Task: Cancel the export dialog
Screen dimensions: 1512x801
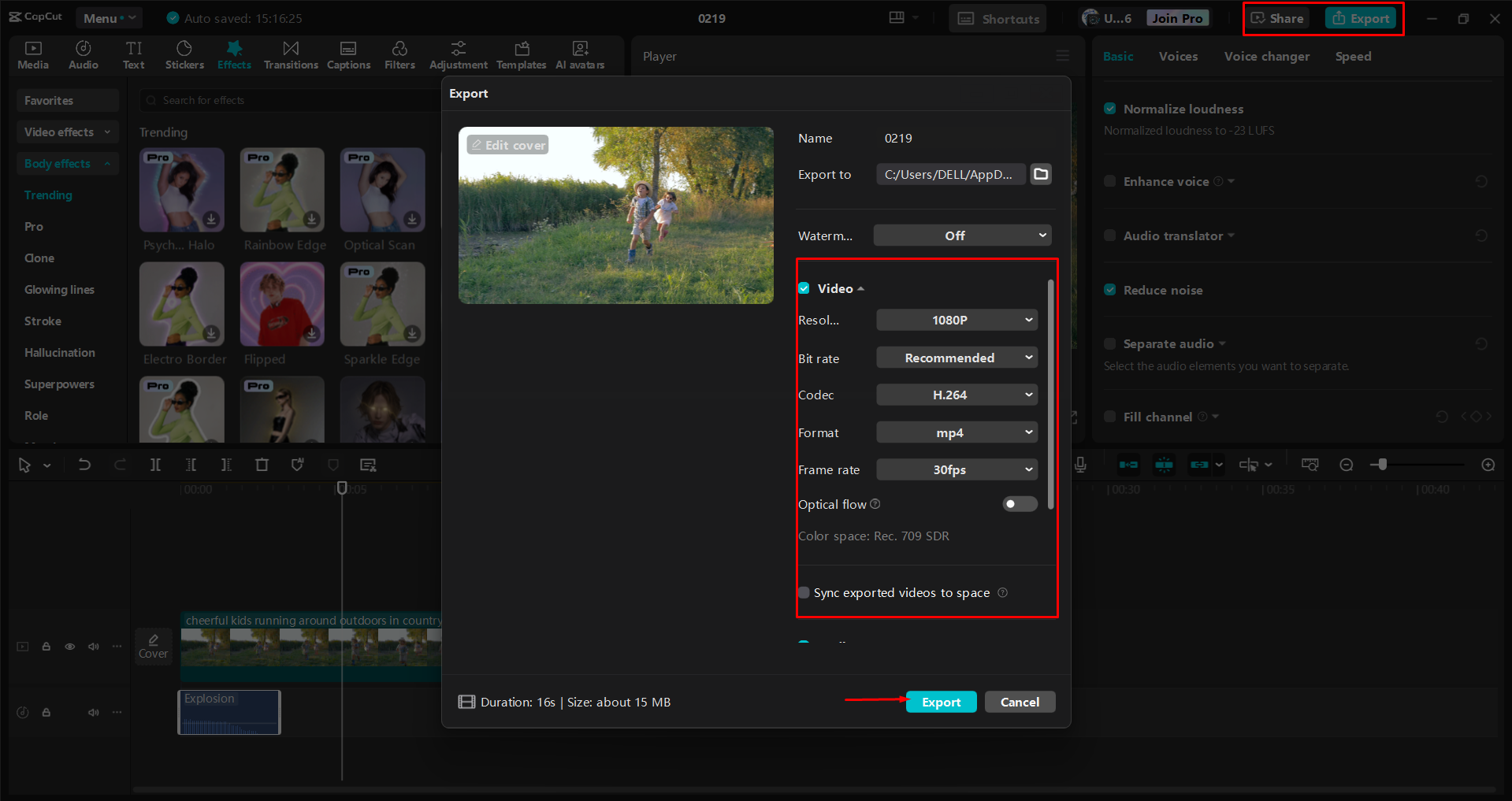Action: click(1020, 702)
